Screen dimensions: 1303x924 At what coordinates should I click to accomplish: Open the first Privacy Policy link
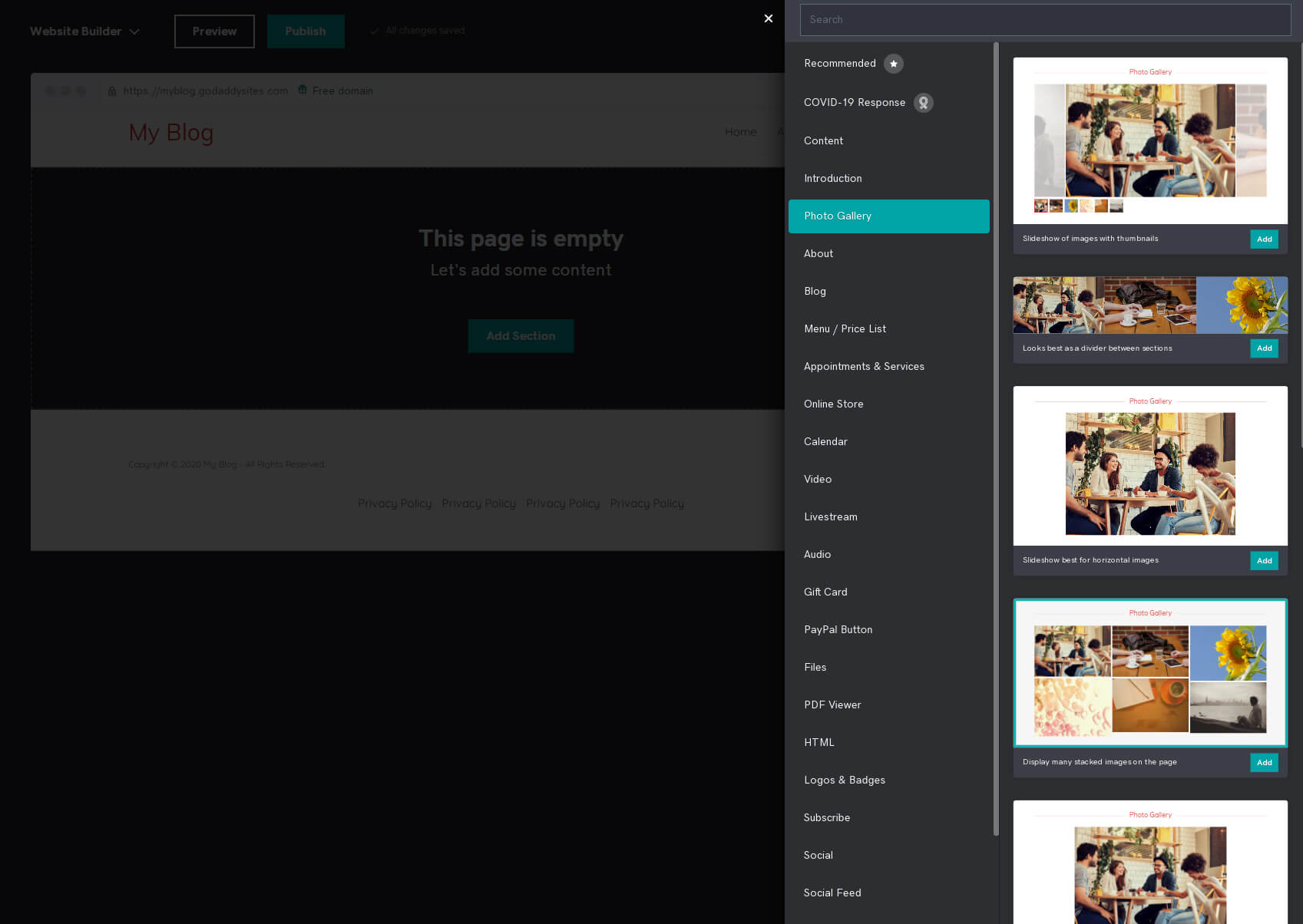click(394, 503)
